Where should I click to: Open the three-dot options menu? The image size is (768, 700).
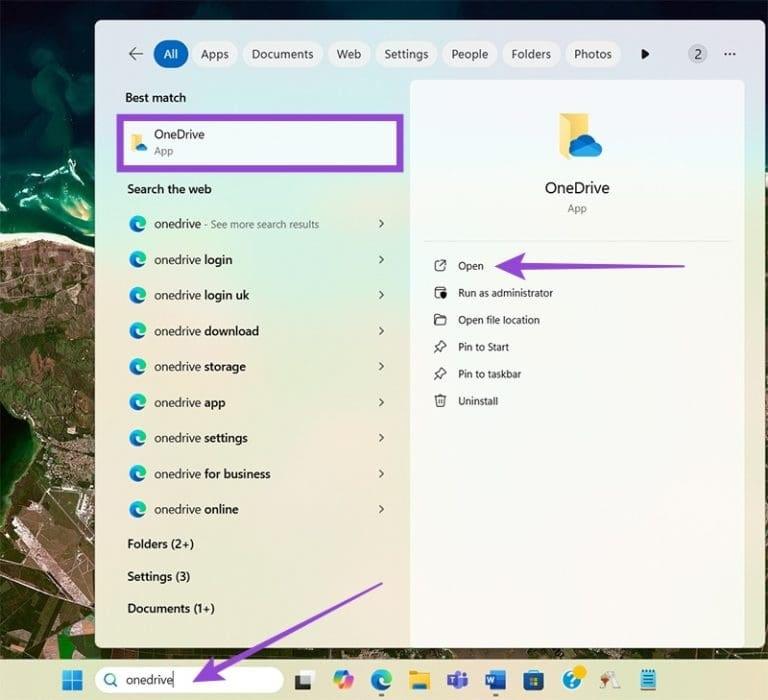(x=730, y=54)
